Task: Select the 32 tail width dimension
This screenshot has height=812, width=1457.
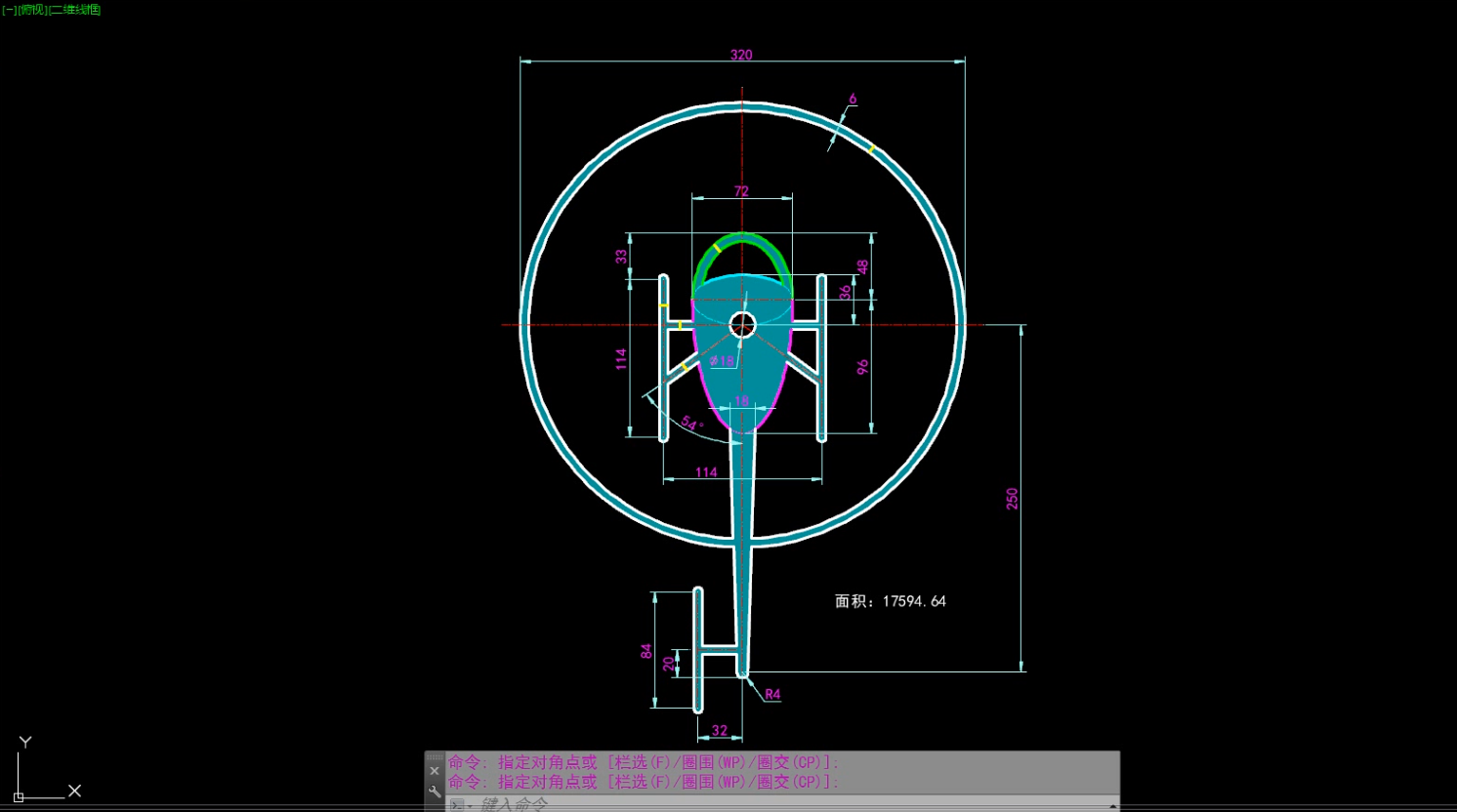Action: tap(720, 730)
